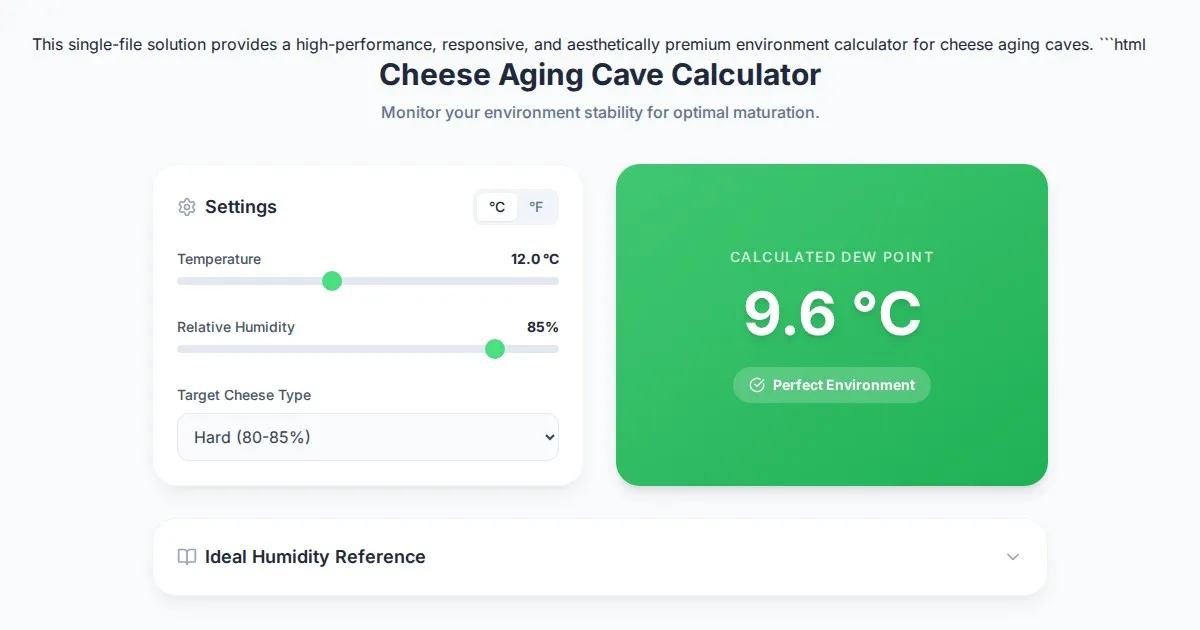Click the 12.0 °C temperature readout
The width and height of the screenshot is (1200, 630).
click(535, 259)
